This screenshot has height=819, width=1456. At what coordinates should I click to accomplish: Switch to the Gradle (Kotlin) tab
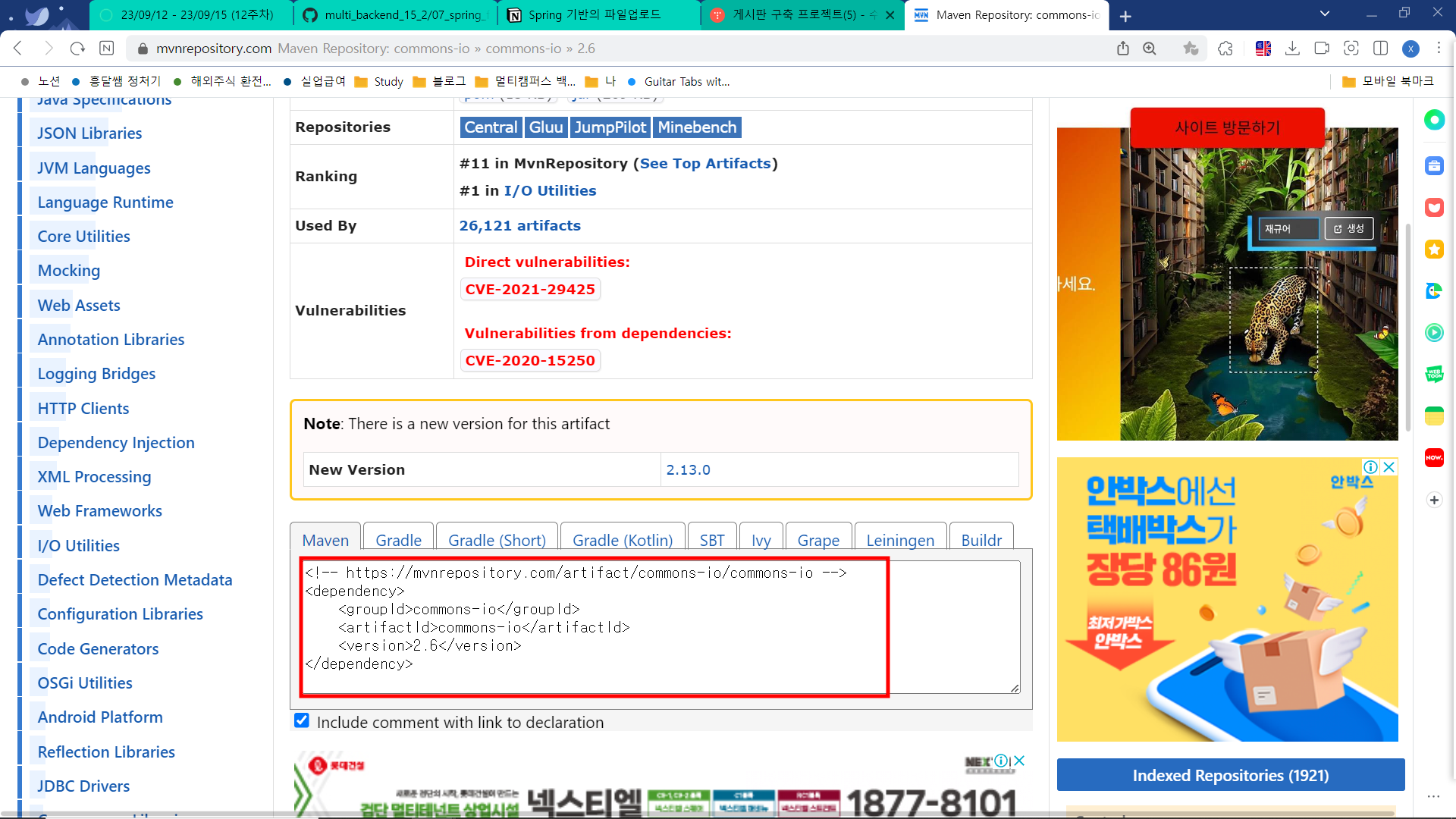click(x=622, y=540)
